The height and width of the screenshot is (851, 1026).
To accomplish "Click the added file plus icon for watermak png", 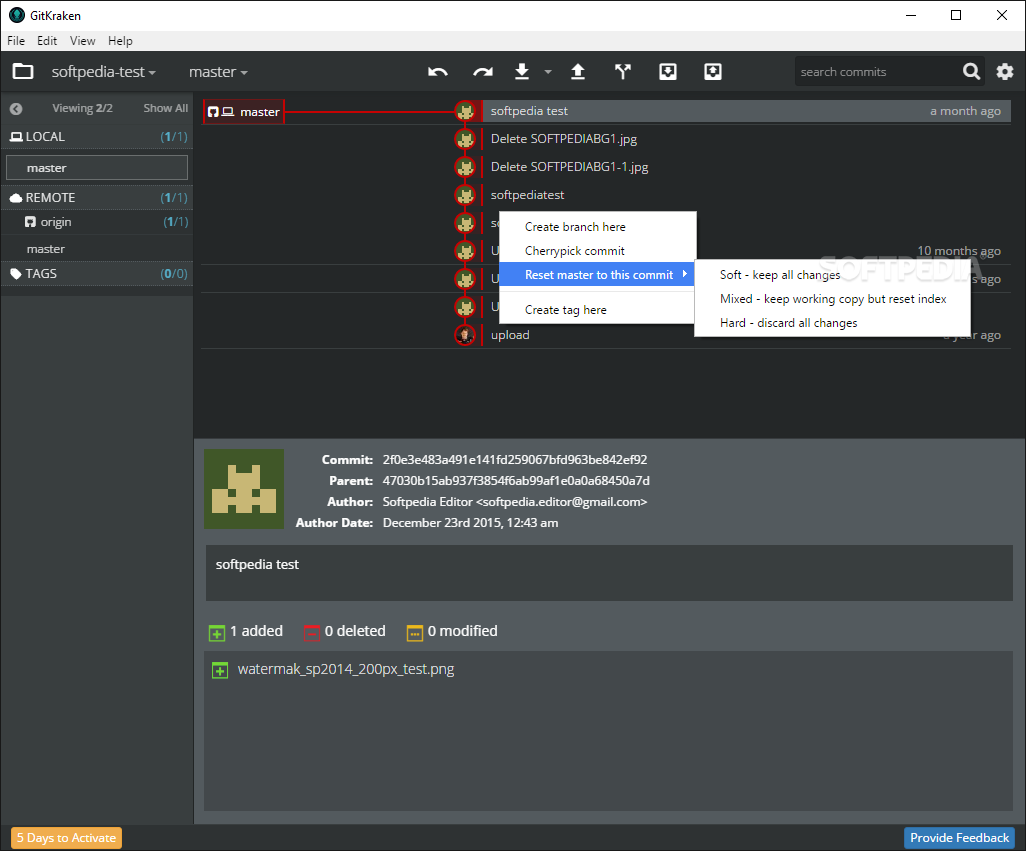I will [220, 670].
